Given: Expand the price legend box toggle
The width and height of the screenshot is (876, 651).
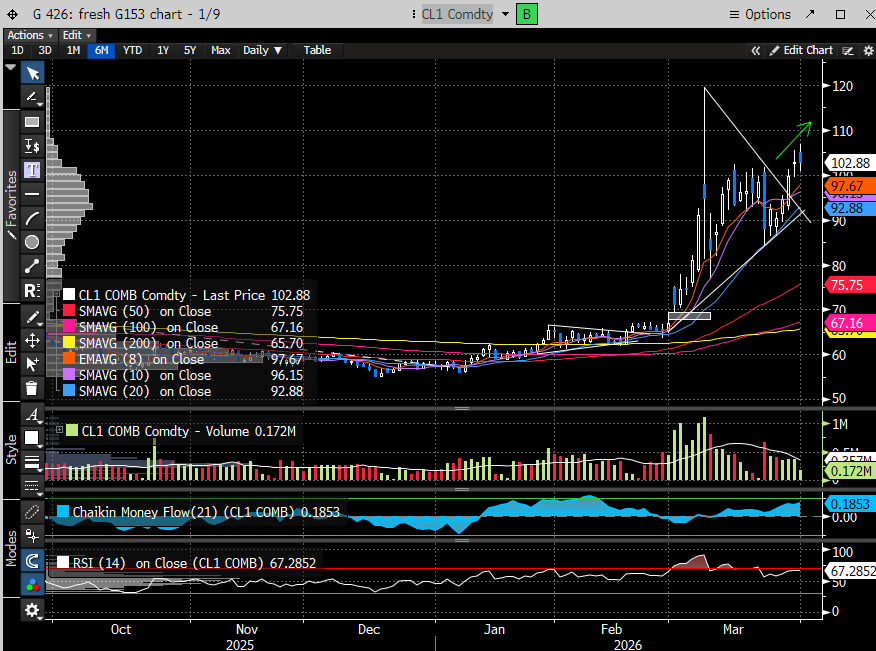Looking at the screenshot, I should click(57, 294).
